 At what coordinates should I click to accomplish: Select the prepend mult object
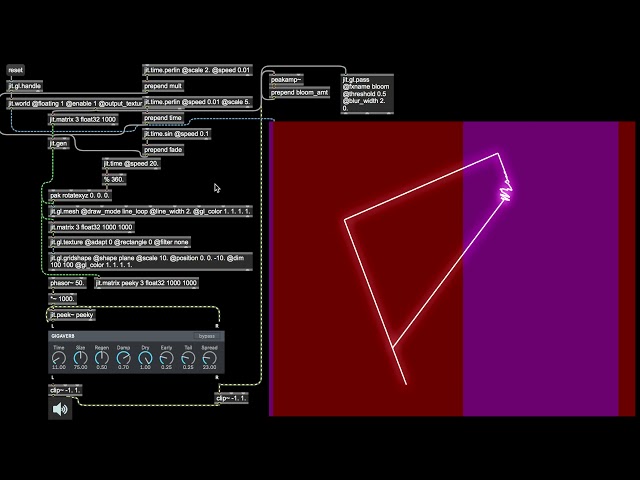(x=163, y=86)
